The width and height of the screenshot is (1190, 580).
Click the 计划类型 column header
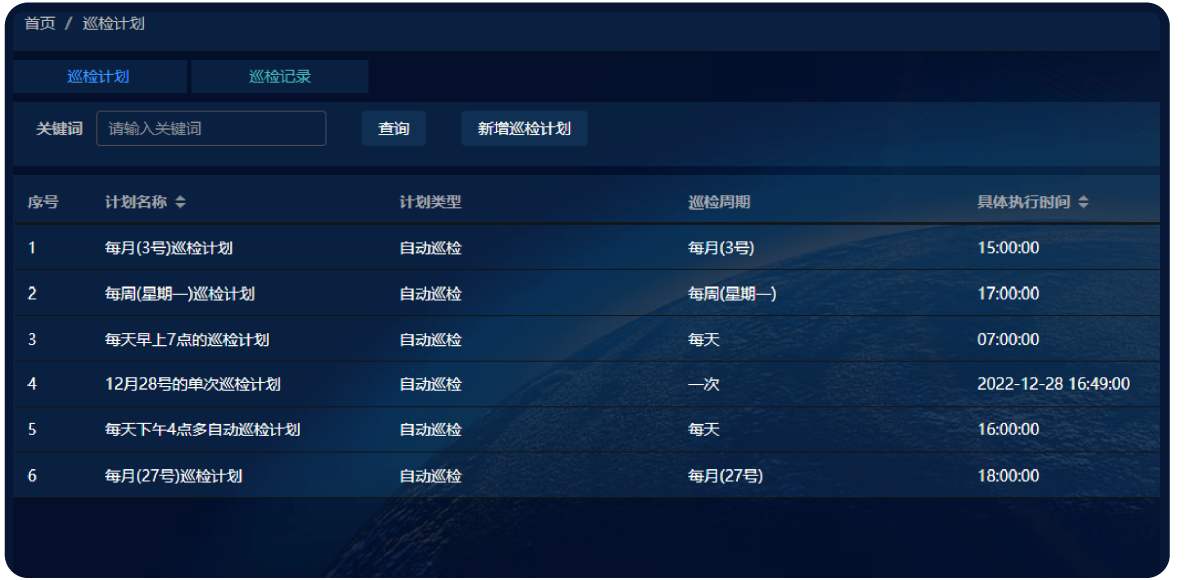[430, 203]
